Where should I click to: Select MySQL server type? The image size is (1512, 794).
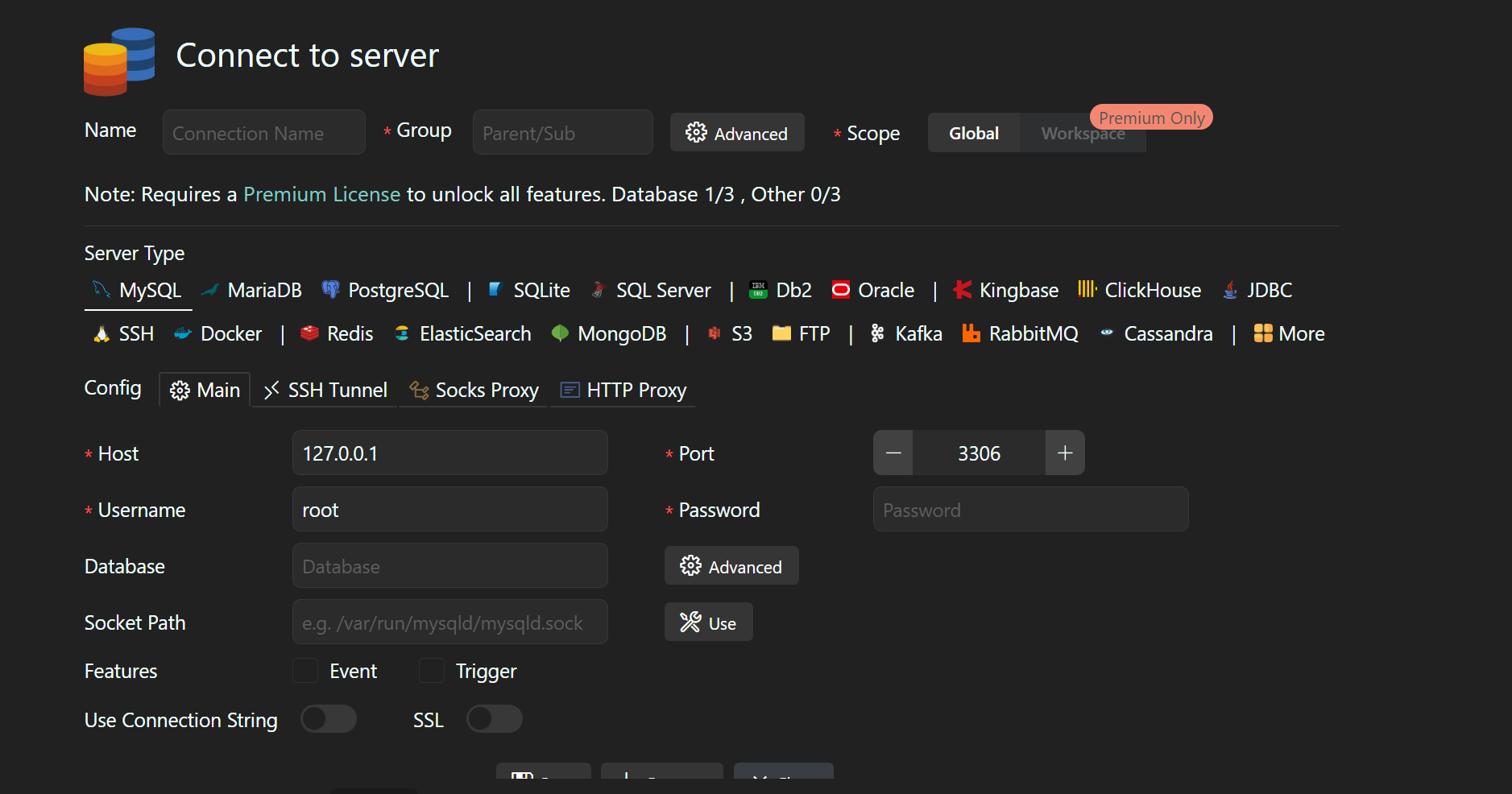click(x=138, y=291)
